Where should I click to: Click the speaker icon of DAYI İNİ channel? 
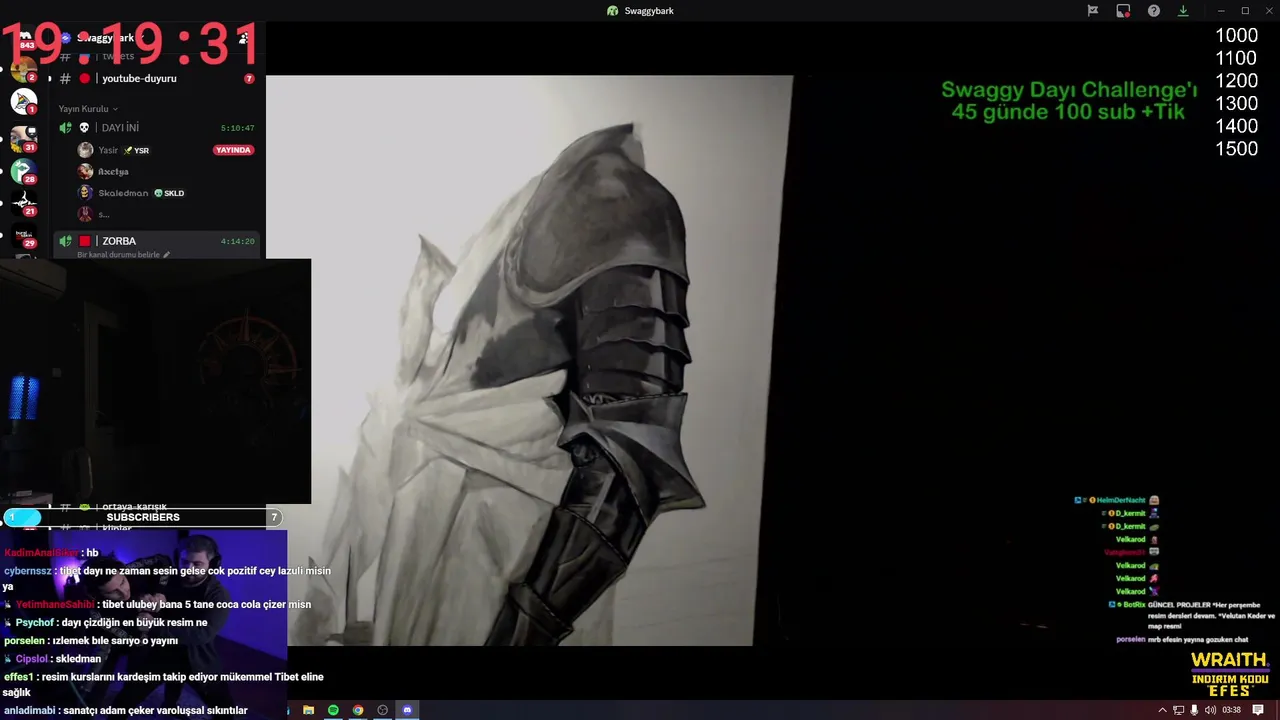[65, 128]
